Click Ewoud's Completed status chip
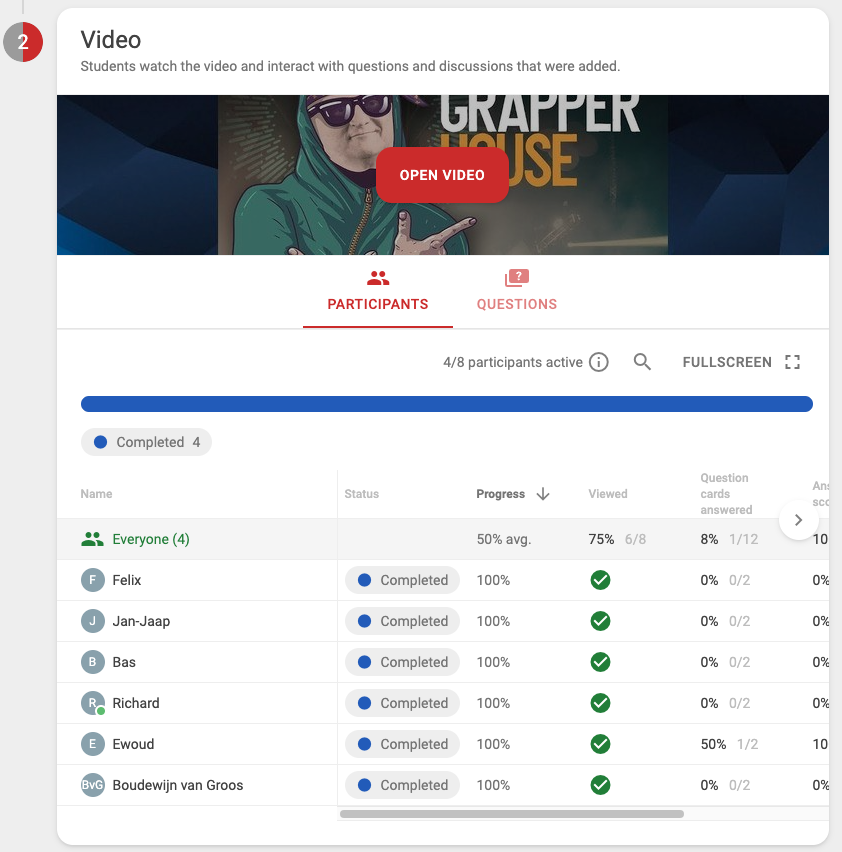The image size is (842, 852). 403,744
